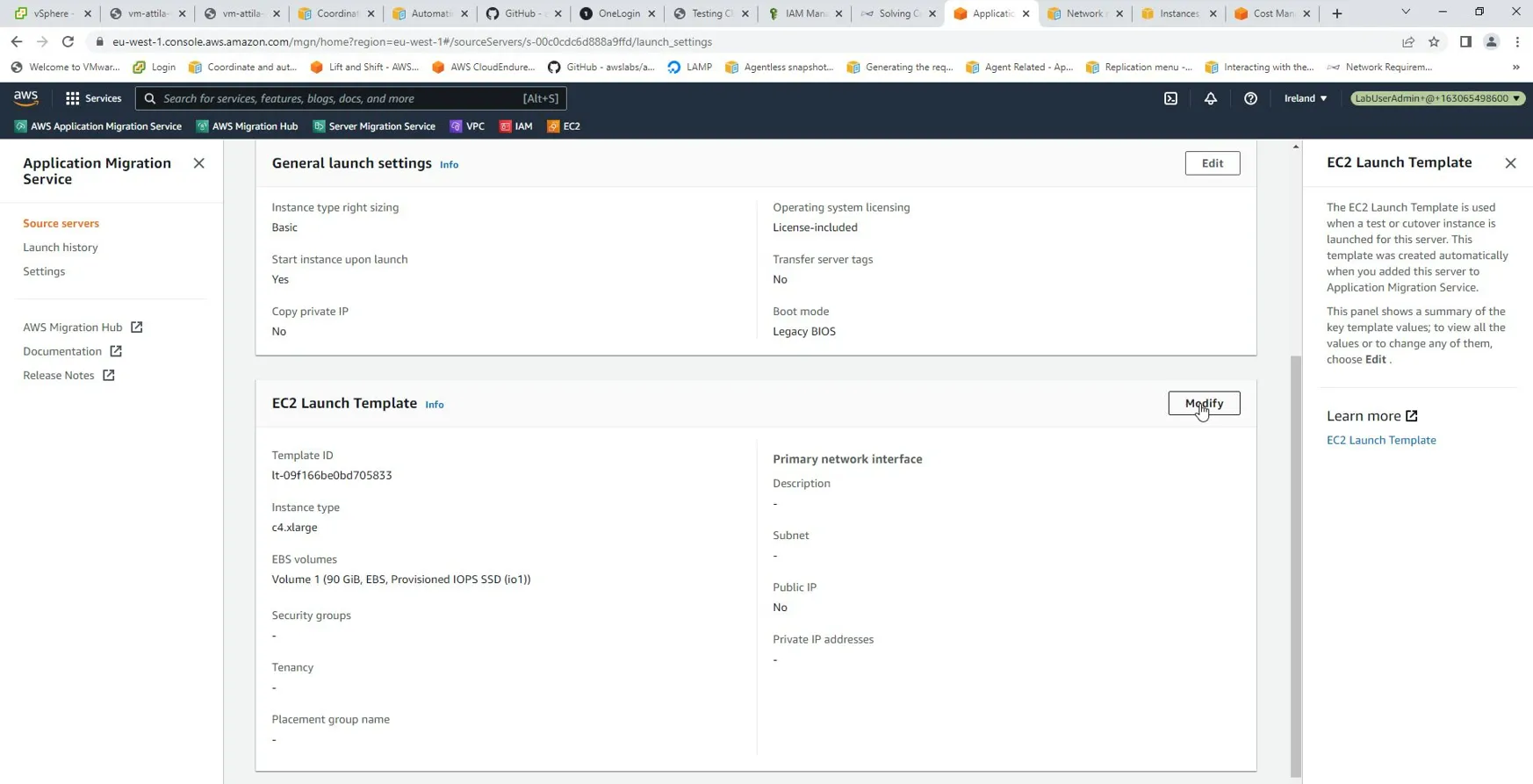Open Launch history in the sidebar
The width and height of the screenshot is (1533, 784).
point(61,248)
